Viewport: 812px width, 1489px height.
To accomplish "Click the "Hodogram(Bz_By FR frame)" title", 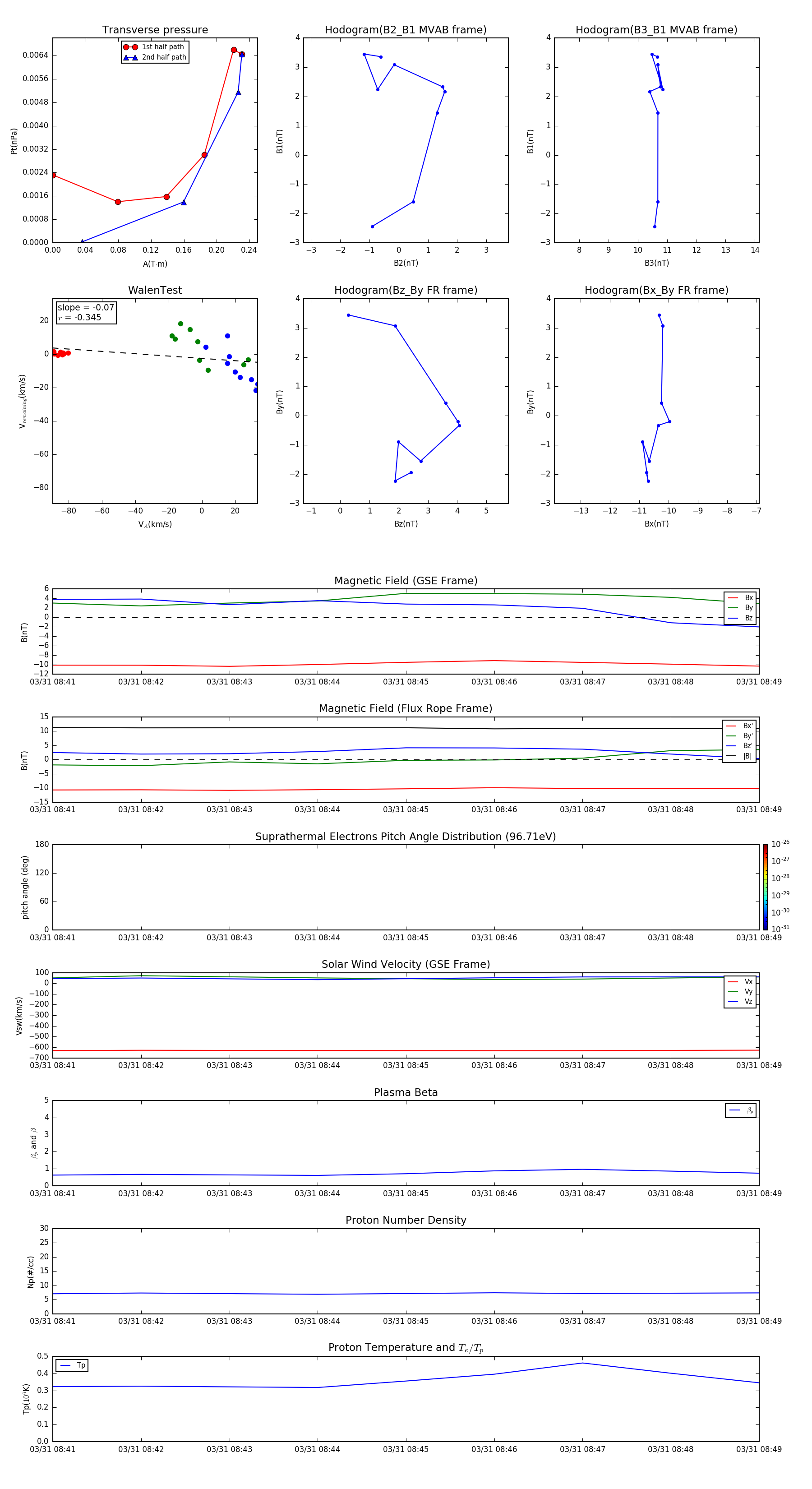I will coord(406,290).
